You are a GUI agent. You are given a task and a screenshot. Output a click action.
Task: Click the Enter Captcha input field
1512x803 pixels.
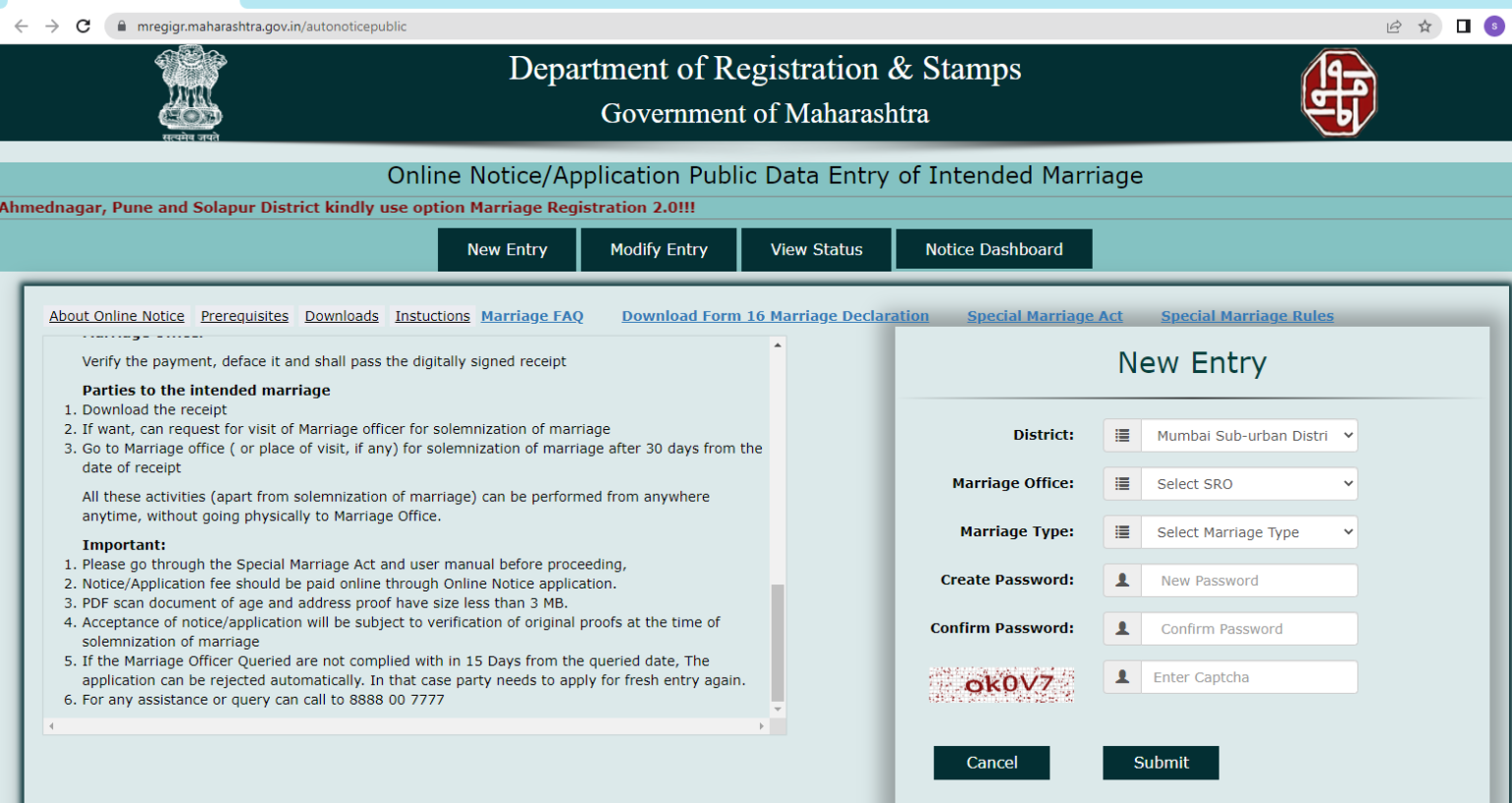coord(1248,676)
